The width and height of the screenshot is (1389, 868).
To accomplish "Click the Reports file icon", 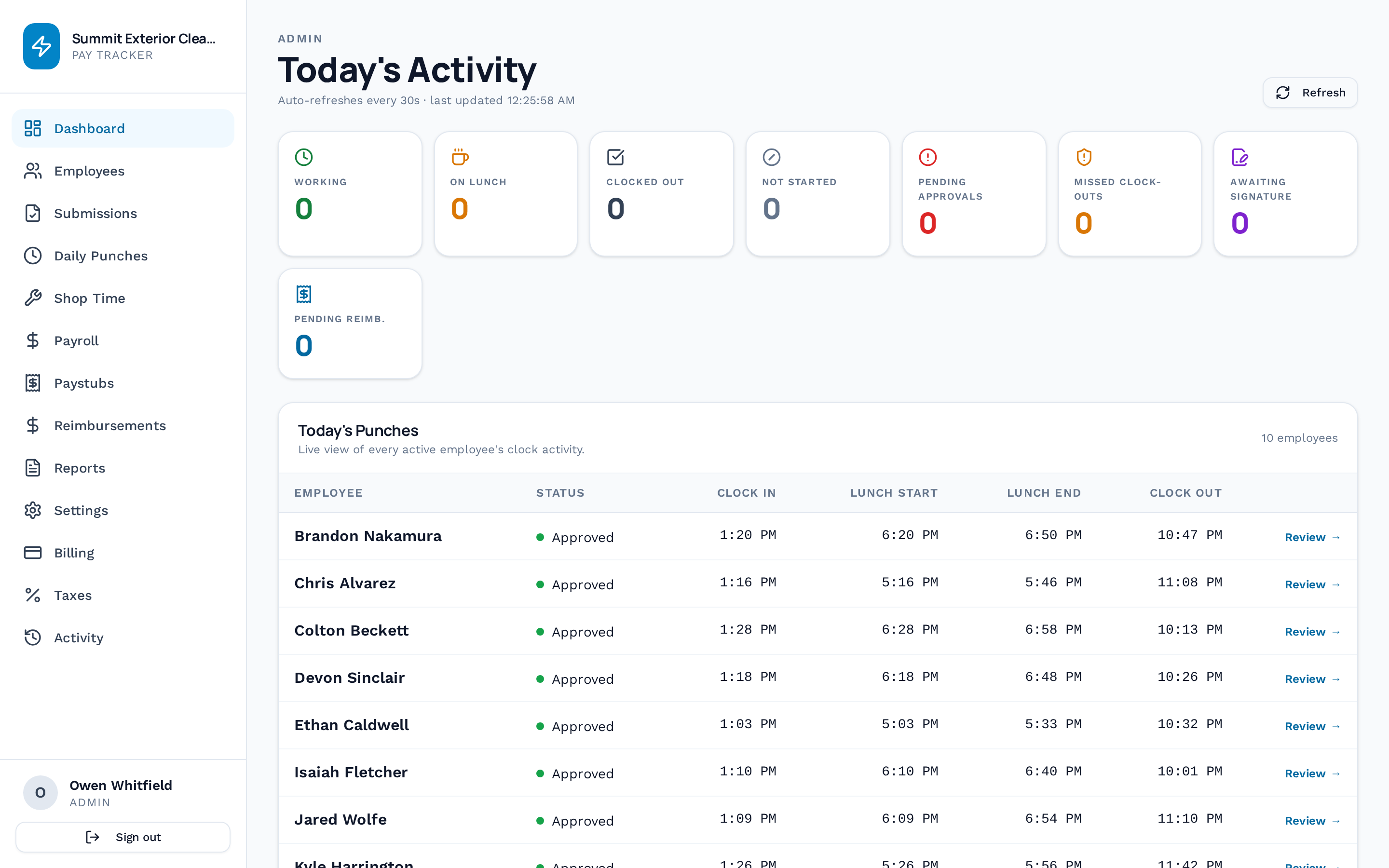I will (x=33, y=468).
